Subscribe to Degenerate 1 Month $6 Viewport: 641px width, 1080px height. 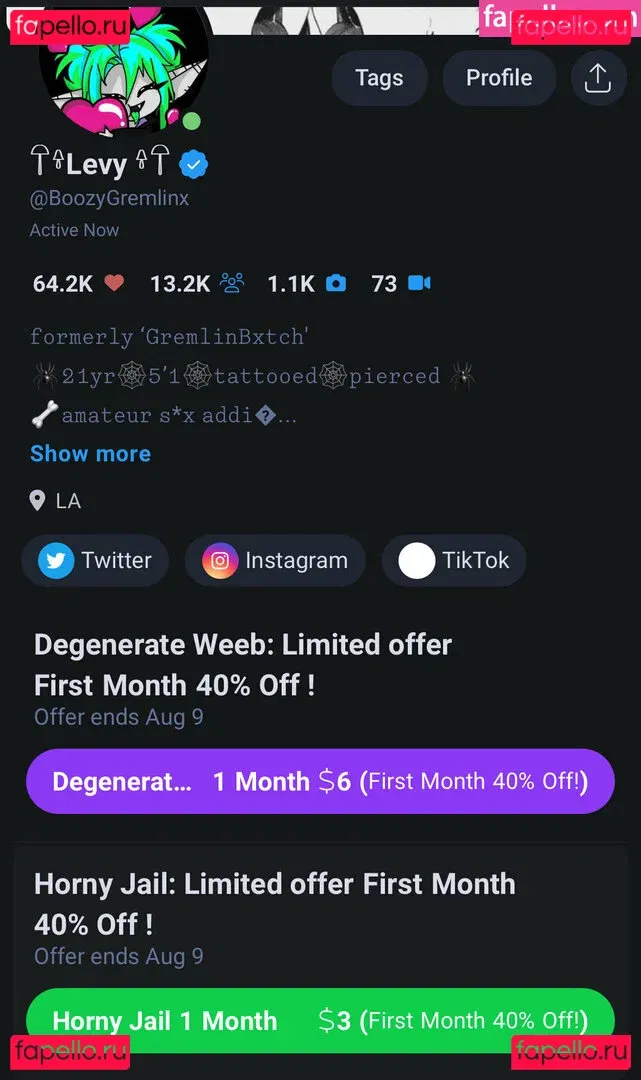[320, 781]
